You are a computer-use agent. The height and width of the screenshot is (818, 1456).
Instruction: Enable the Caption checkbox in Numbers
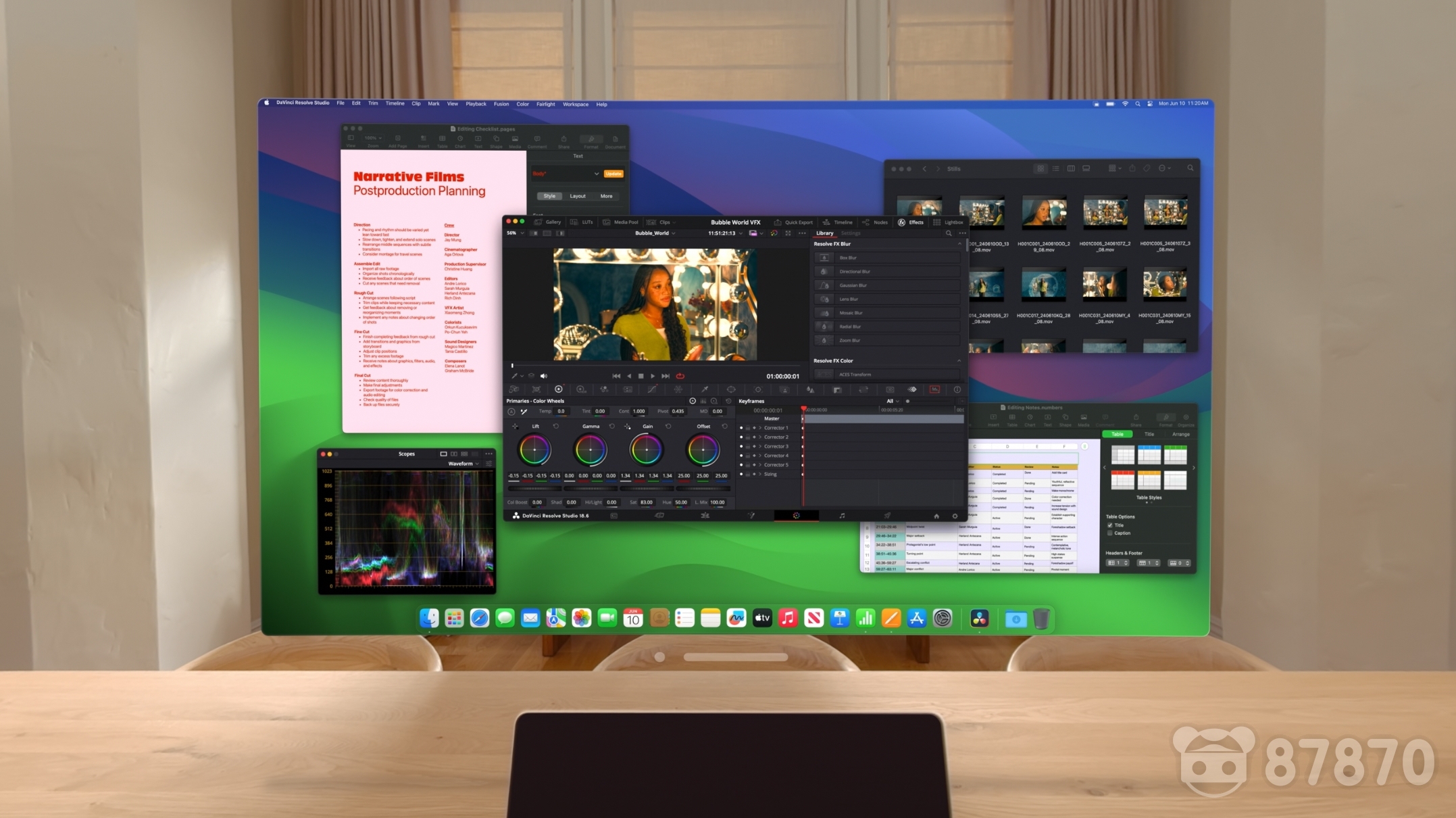(1109, 533)
